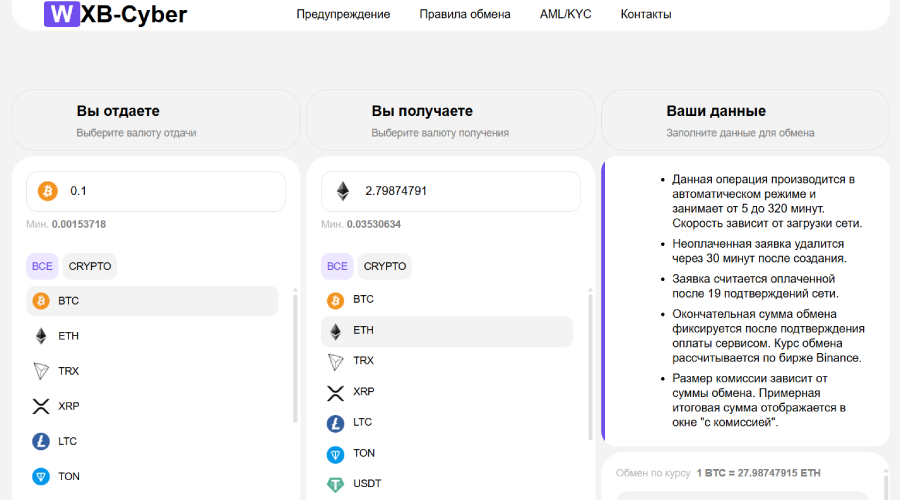Select ETH icon in the give list
900x500 pixels.
tap(41, 336)
